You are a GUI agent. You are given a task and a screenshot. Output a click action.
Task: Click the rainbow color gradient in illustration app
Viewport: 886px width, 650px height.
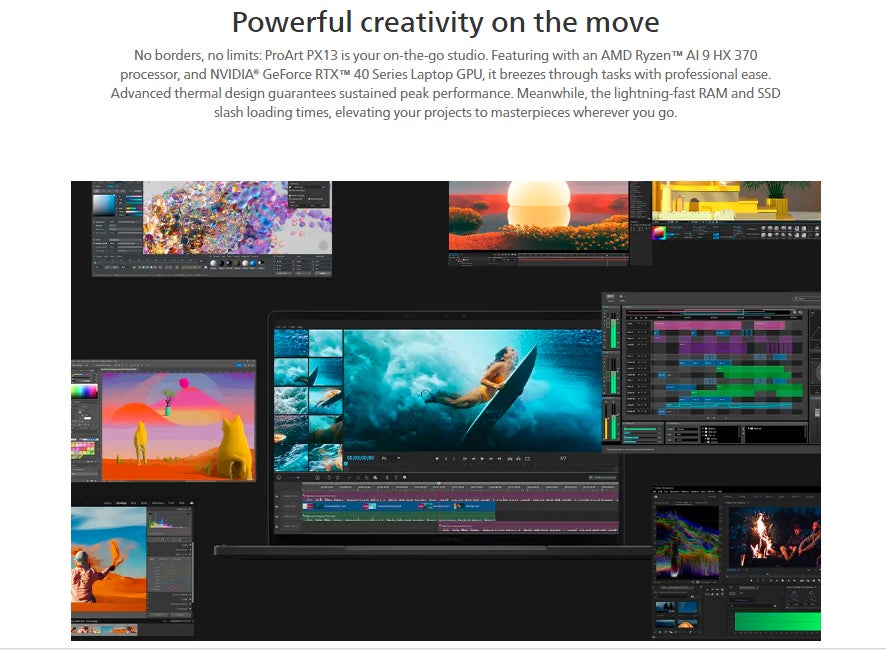point(84,391)
